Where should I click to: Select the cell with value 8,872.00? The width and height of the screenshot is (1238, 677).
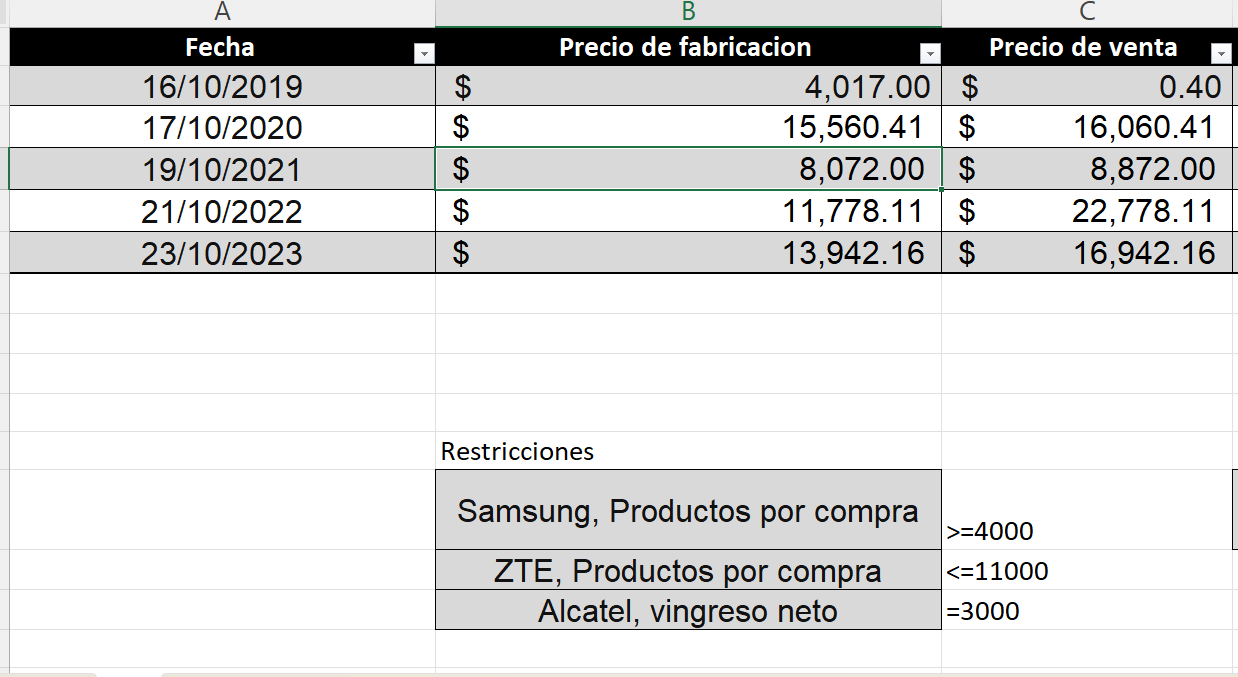point(1089,169)
